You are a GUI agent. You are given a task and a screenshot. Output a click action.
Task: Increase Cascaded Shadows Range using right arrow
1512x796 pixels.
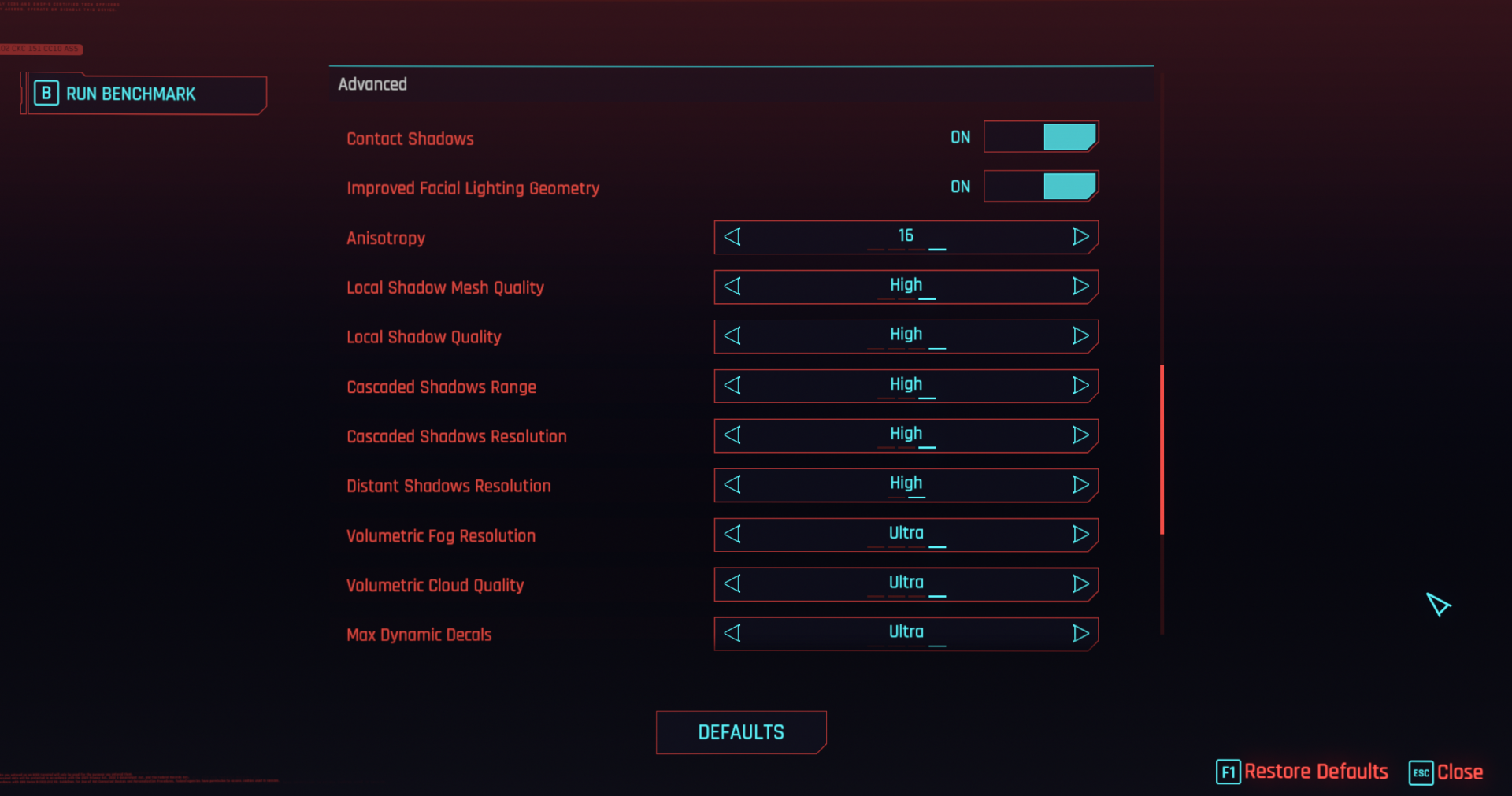coord(1080,386)
